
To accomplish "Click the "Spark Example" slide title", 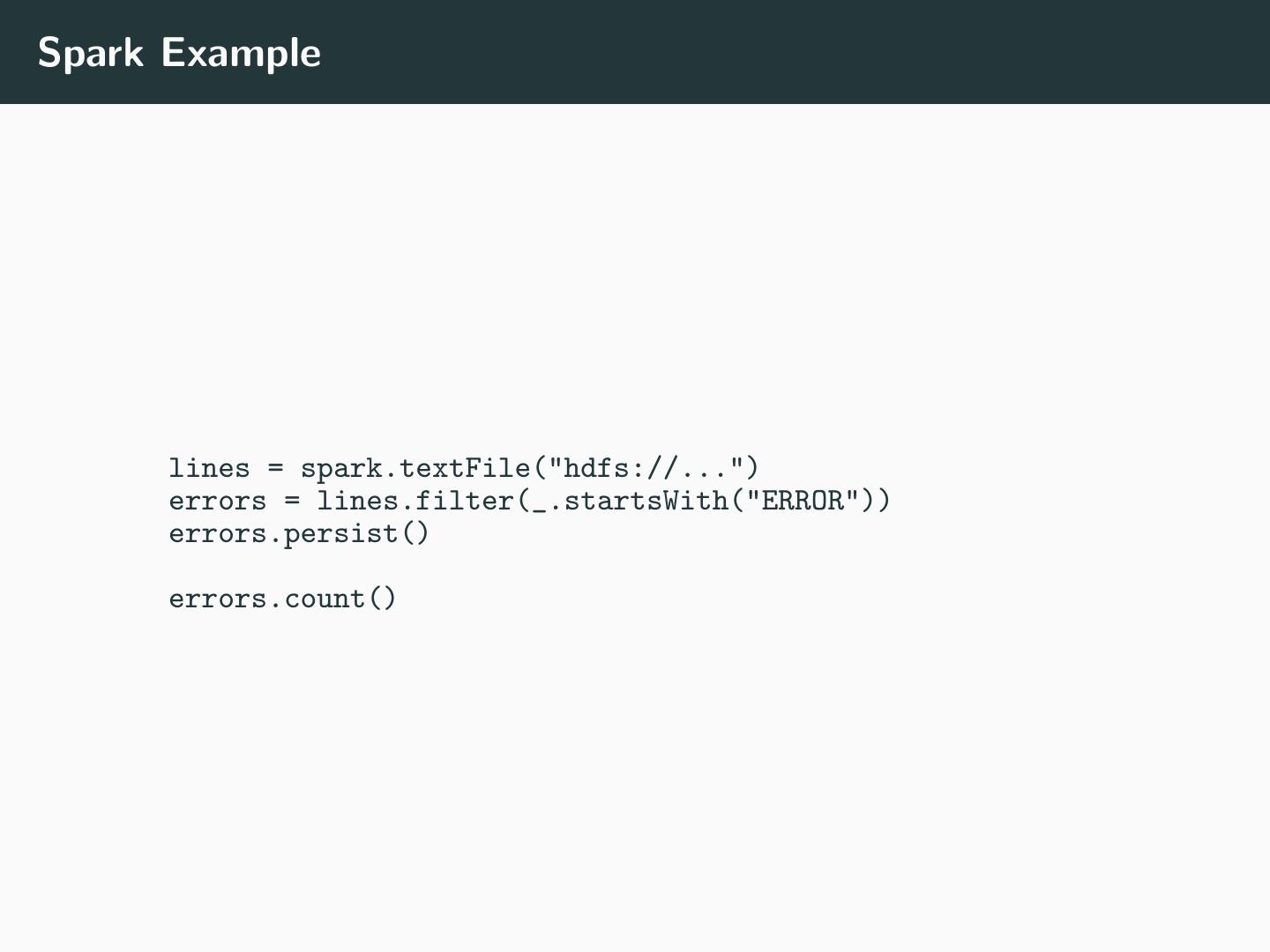I will (x=179, y=53).
